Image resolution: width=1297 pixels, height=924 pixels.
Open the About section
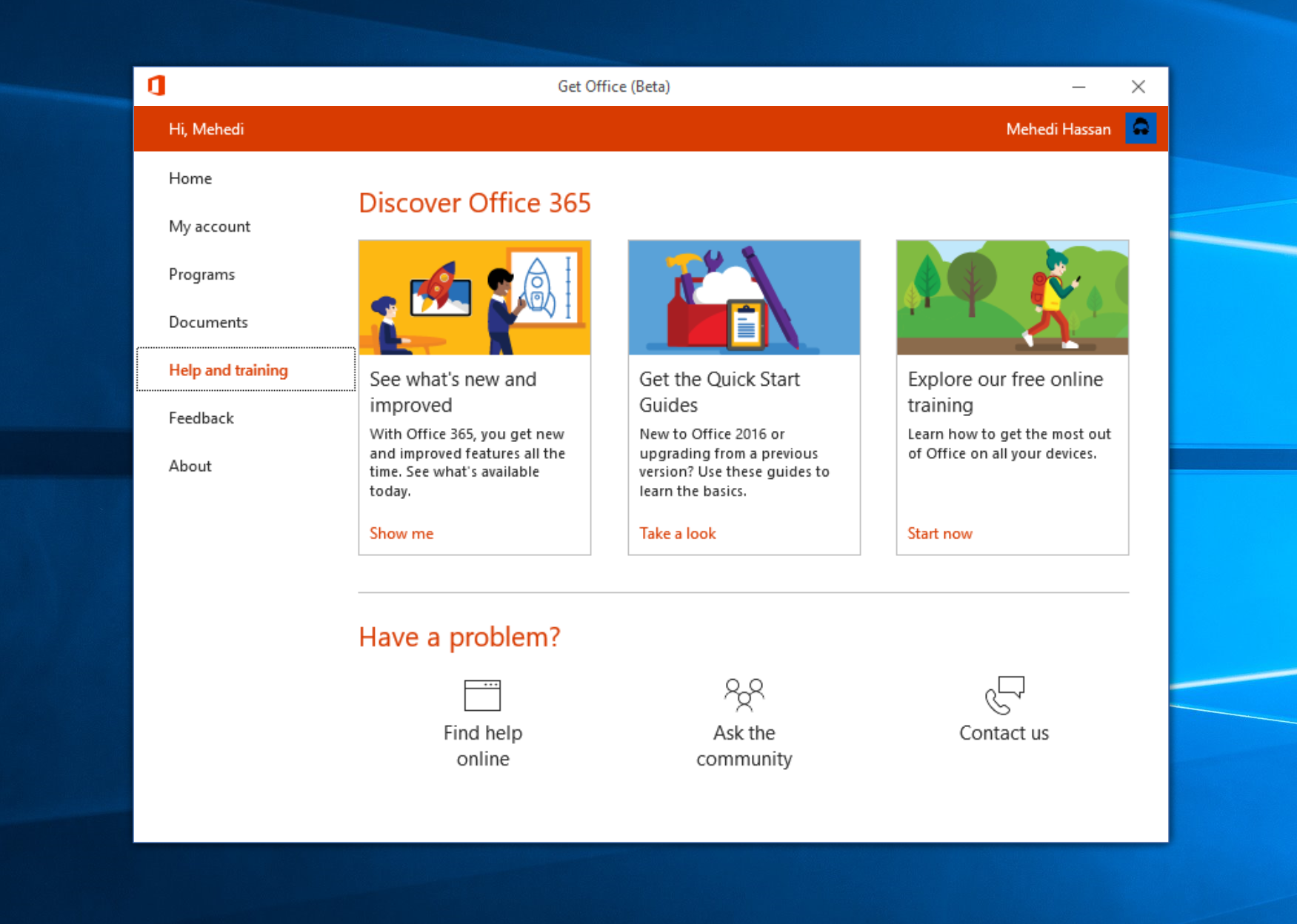coord(190,466)
